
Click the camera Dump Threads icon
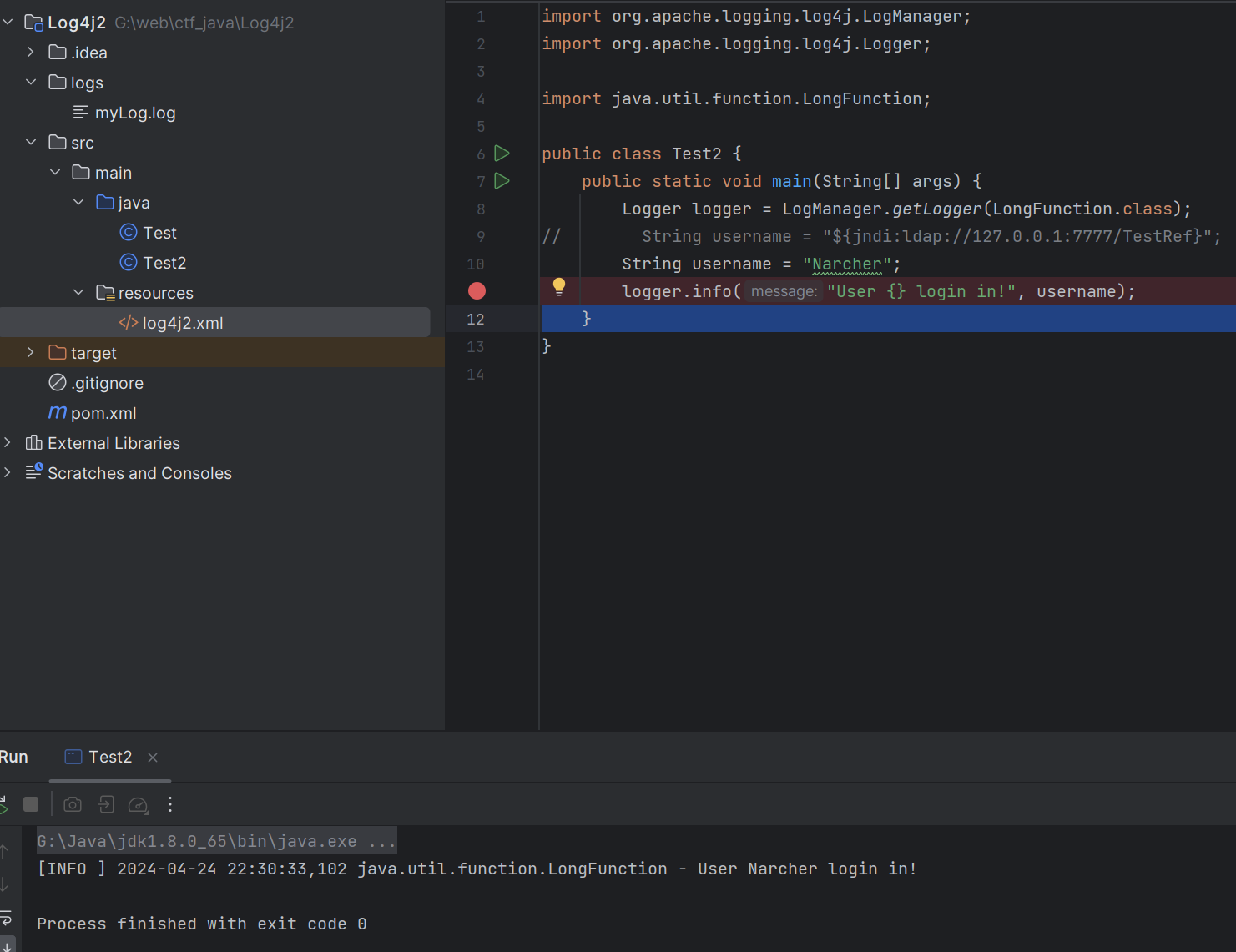(73, 804)
